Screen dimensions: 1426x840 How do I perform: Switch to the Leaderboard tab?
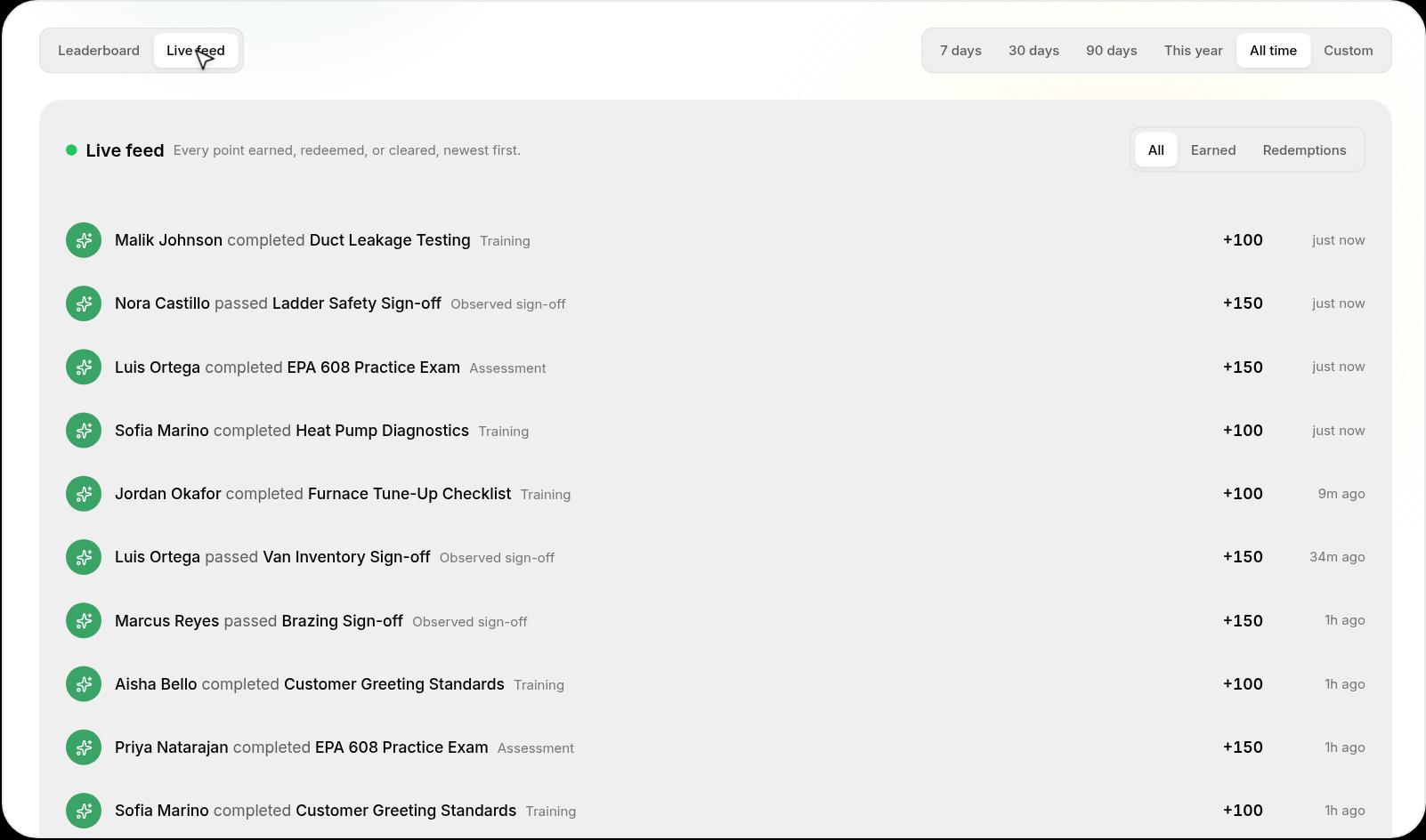click(x=99, y=51)
